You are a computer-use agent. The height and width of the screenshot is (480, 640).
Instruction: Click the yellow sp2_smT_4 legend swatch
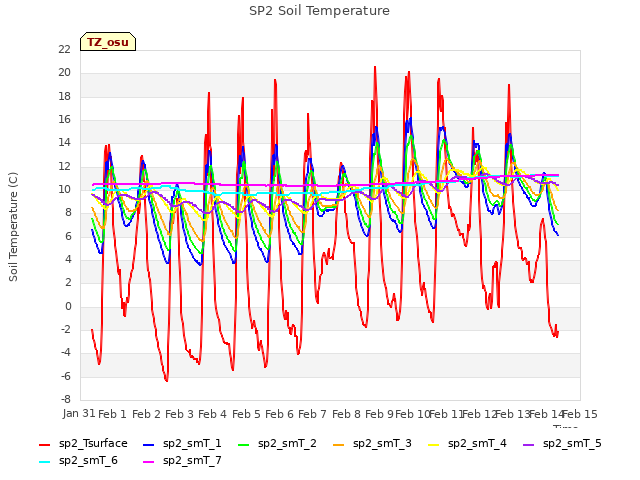point(433,444)
